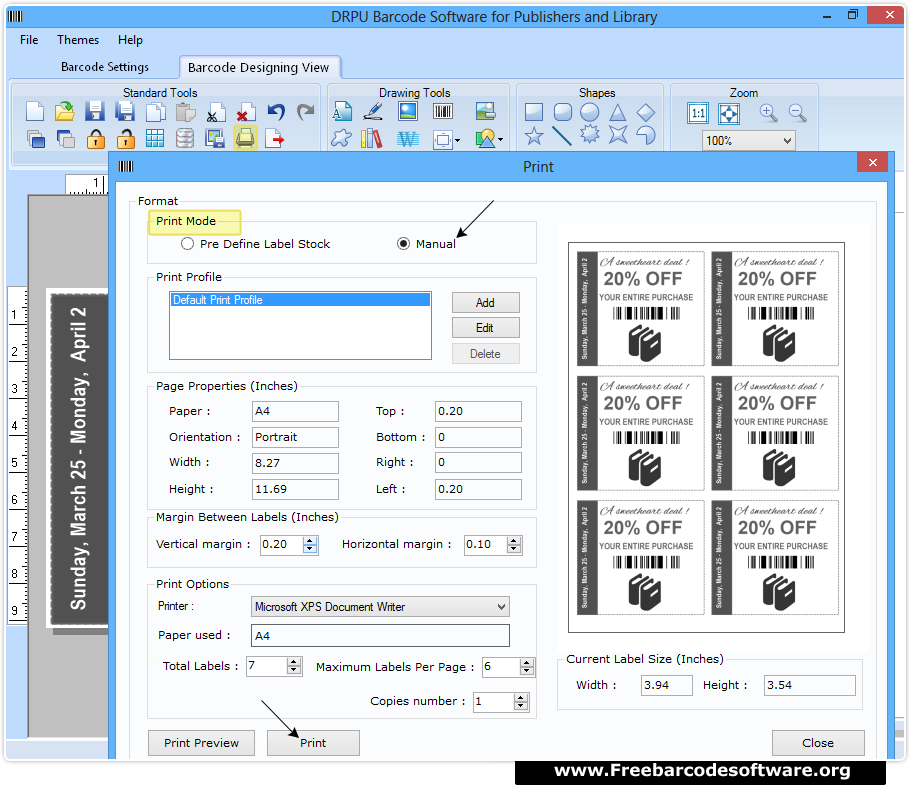Edit the selected print profile

tap(485, 328)
